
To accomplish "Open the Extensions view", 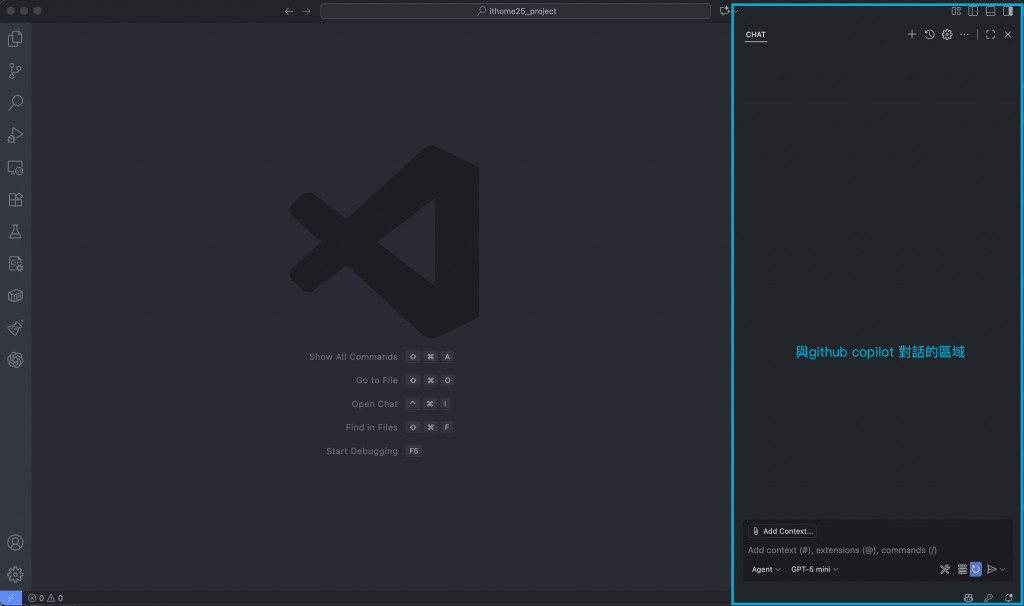I will click(15, 199).
